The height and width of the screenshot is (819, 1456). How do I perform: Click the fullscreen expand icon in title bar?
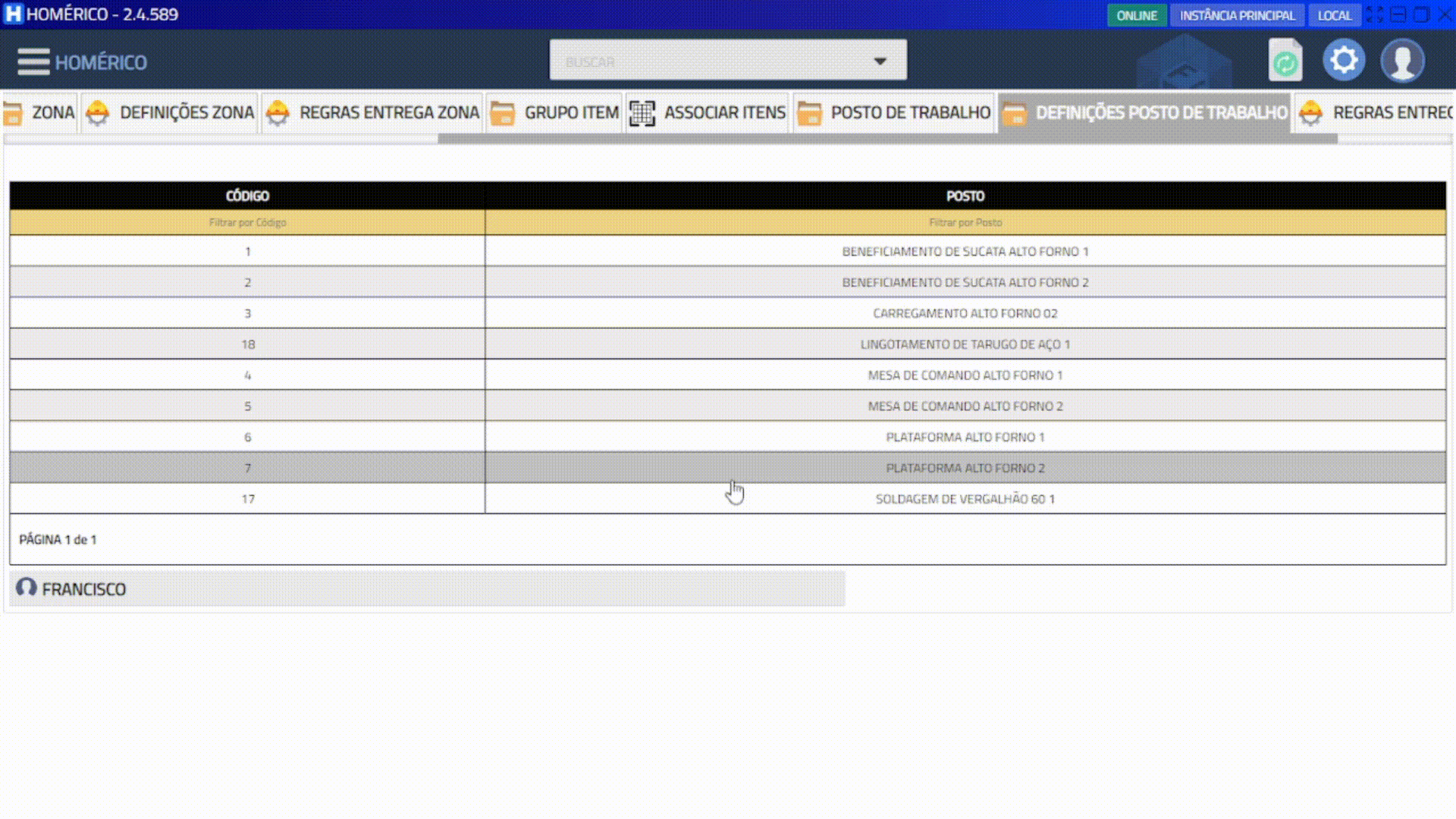pyautogui.click(x=1374, y=14)
